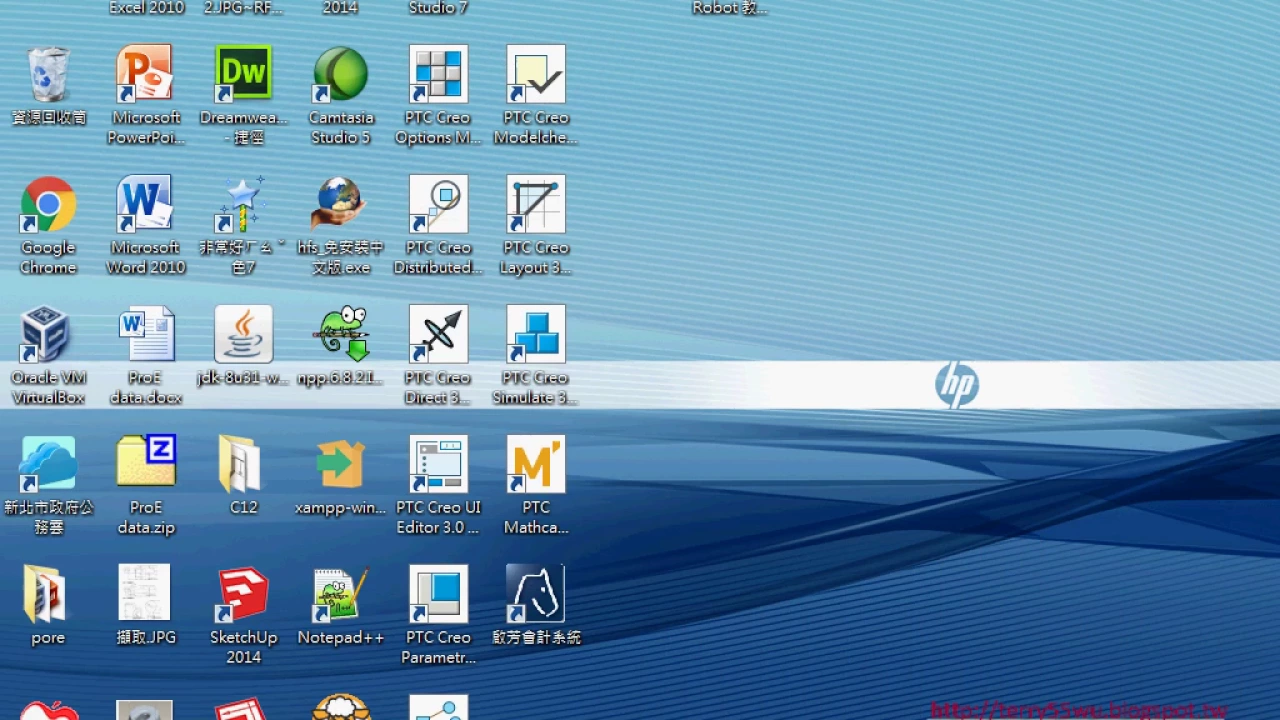Launch PTC Creo Parametric shortcut
The image size is (1280, 720).
coord(438,594)
